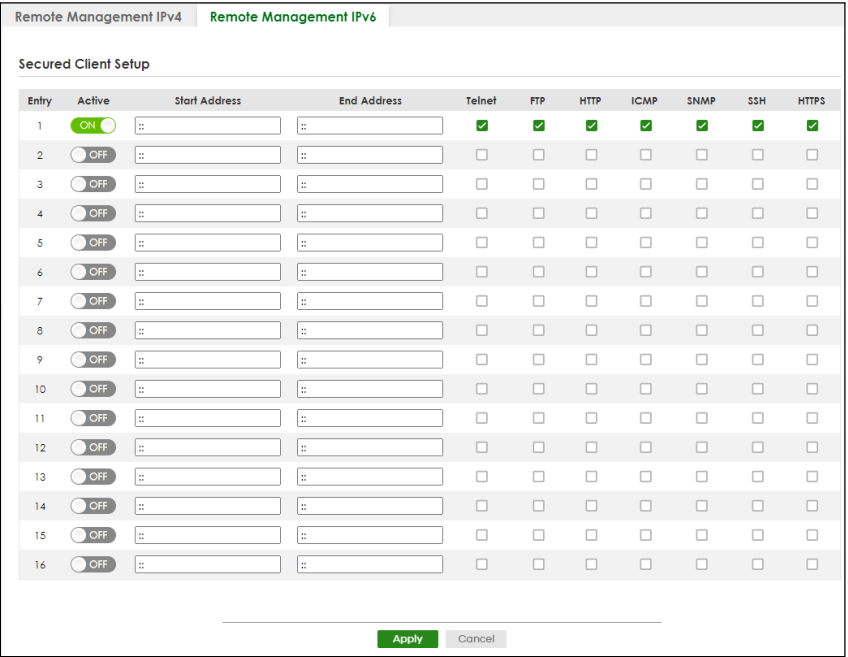Uncheck SSH for entry 1

(x=758, y=125)
